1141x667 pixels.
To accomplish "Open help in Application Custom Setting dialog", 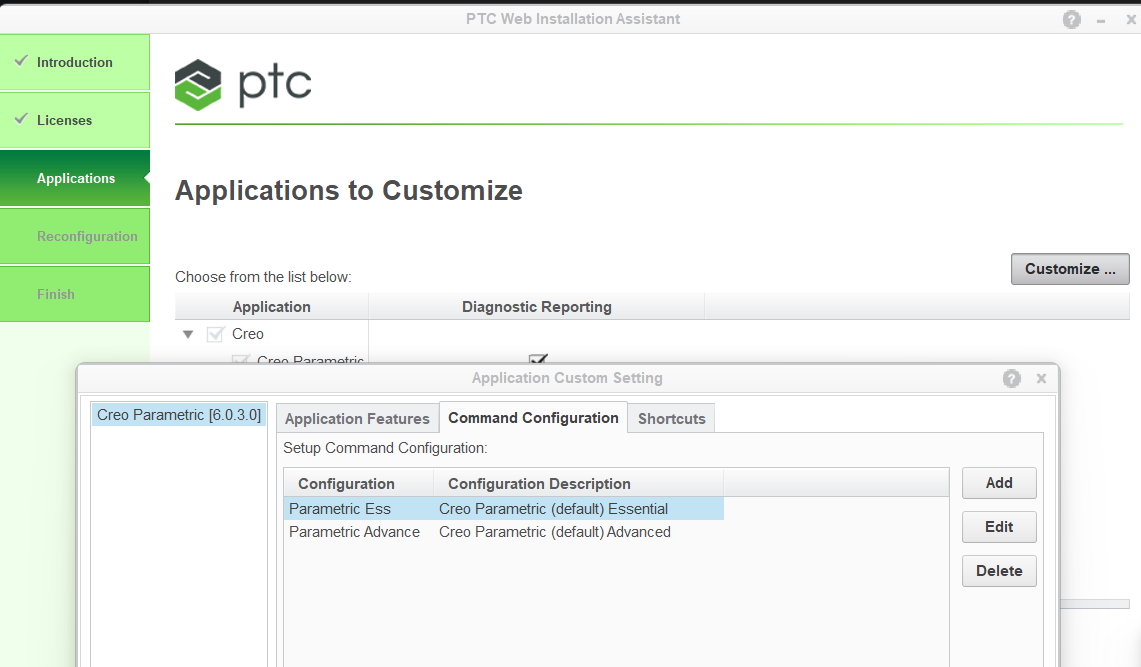I will pyautogui.click(x=1011, y=378).
